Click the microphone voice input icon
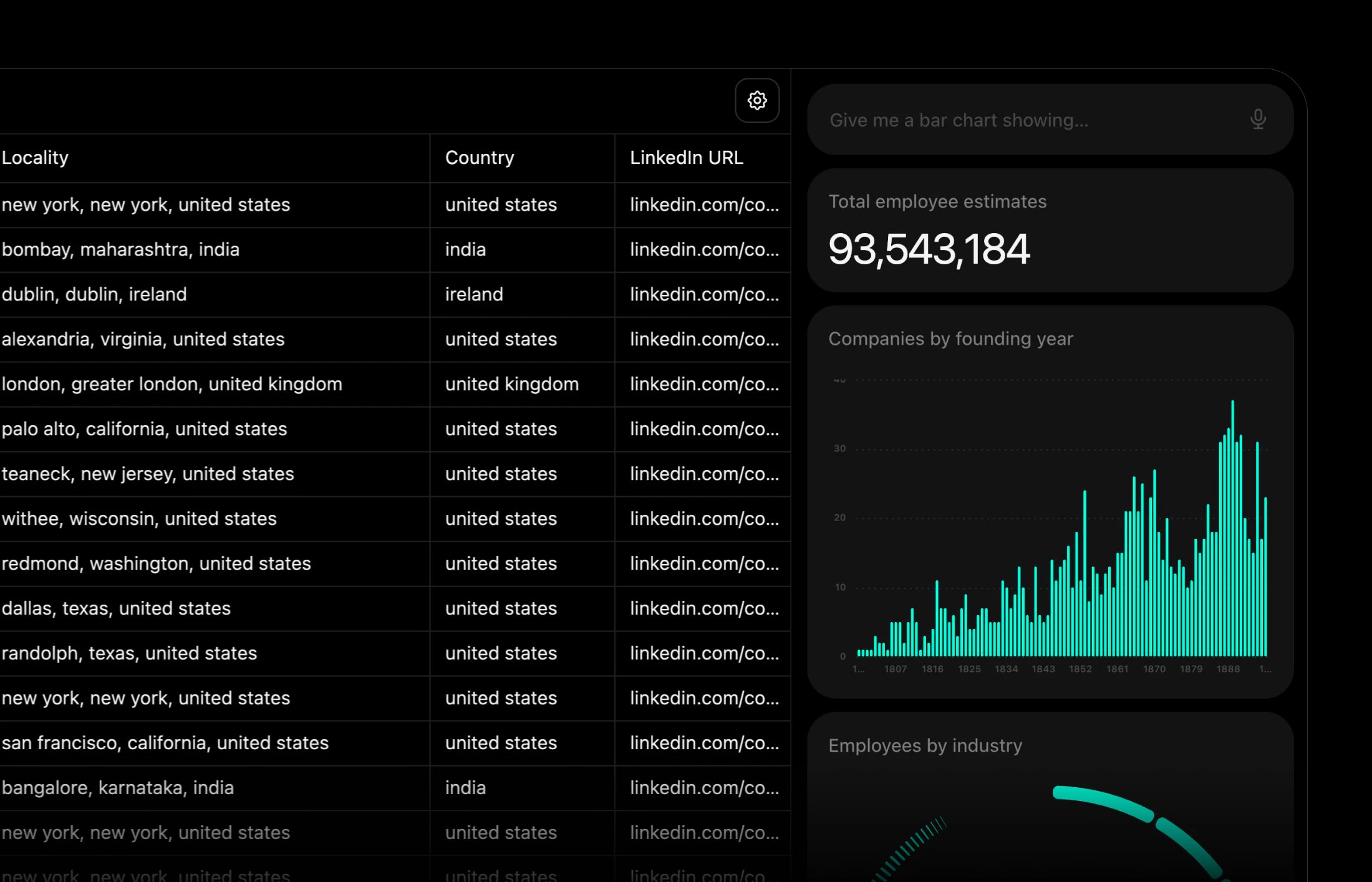The height and width of the screenshot is (882, 1372). pyautogui.click(x=1258, y=119)
